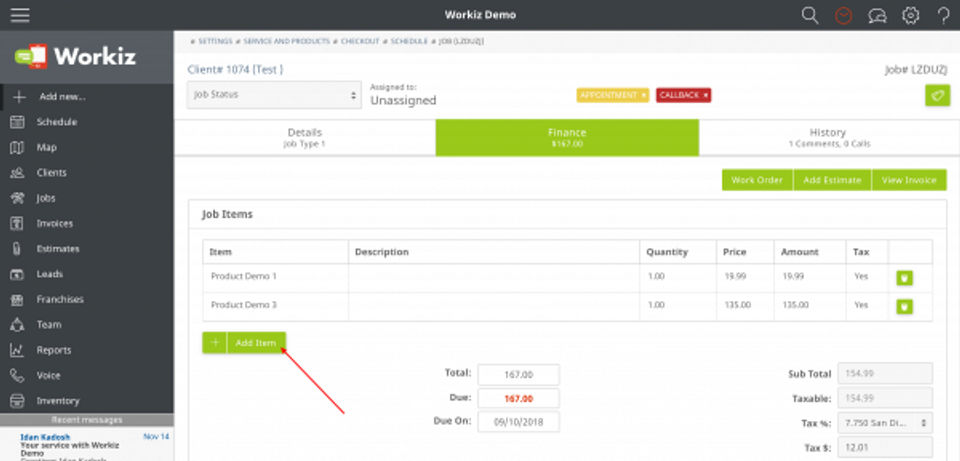960x461 pixels.
Task: Open the chat messages icon
Action: point(877,15)
